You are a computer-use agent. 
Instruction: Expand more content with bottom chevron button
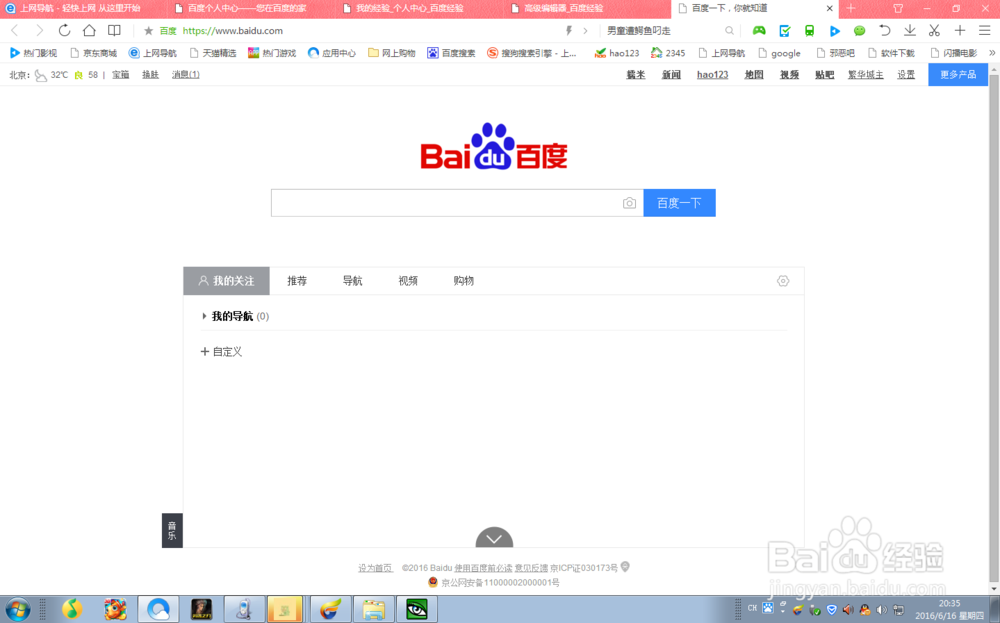[494, 538]
